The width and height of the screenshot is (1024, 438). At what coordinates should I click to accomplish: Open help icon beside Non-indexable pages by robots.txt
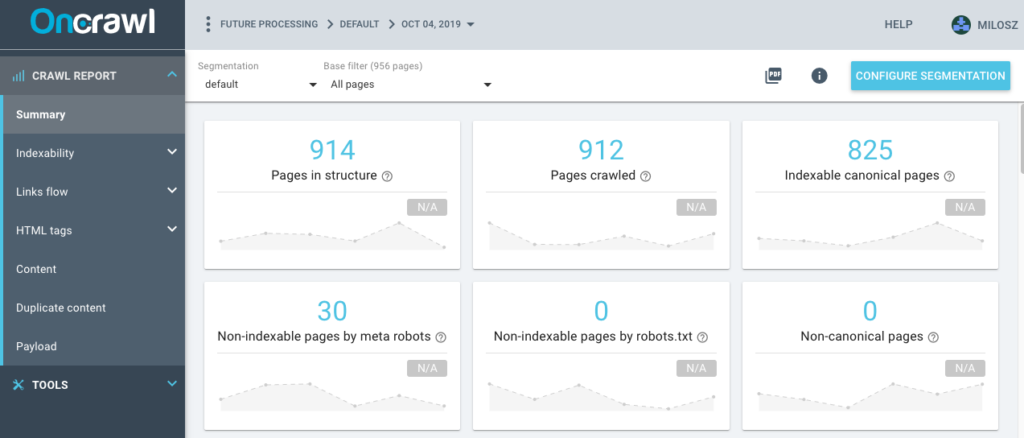(703, 337)
